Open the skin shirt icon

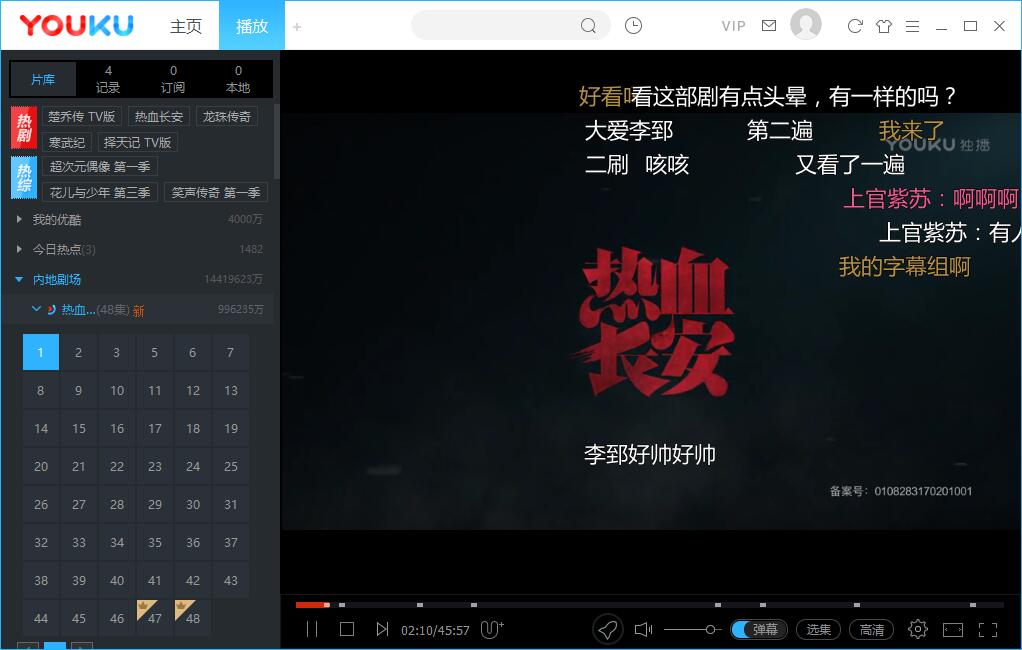[x=884, y=26]
